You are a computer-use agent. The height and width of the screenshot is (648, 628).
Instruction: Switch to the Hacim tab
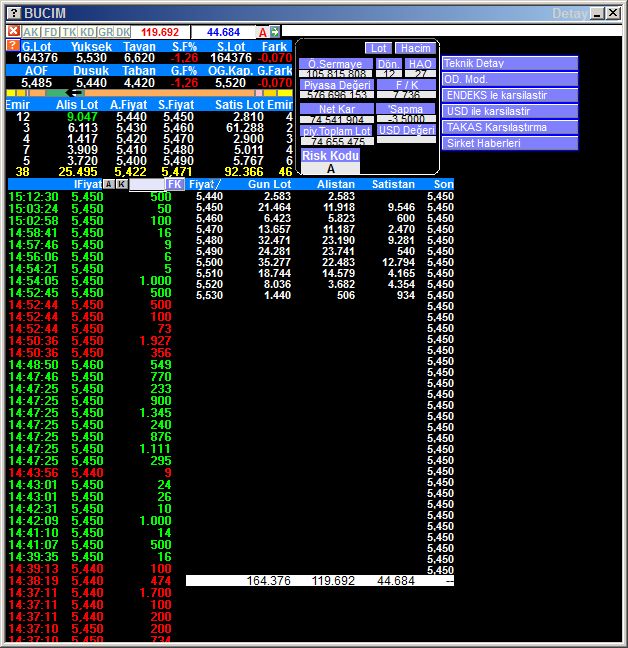tap(415, 48)
